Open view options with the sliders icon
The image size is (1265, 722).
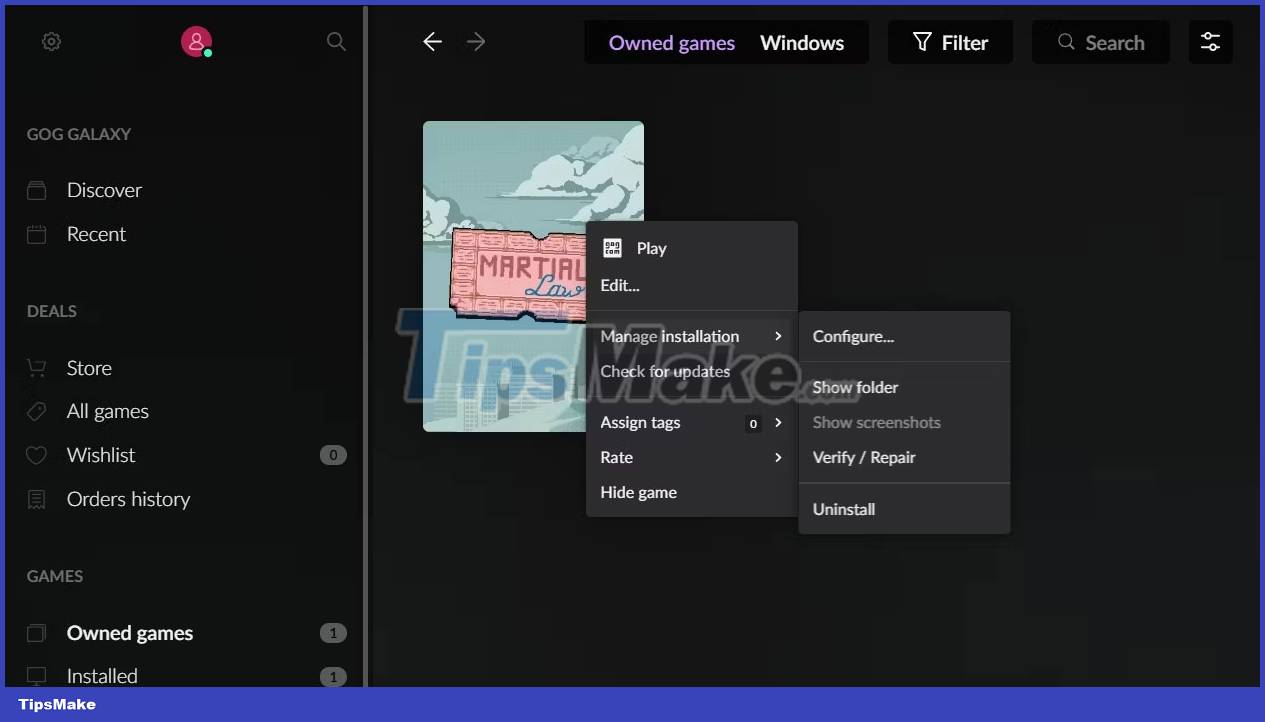coord(1210,42)
